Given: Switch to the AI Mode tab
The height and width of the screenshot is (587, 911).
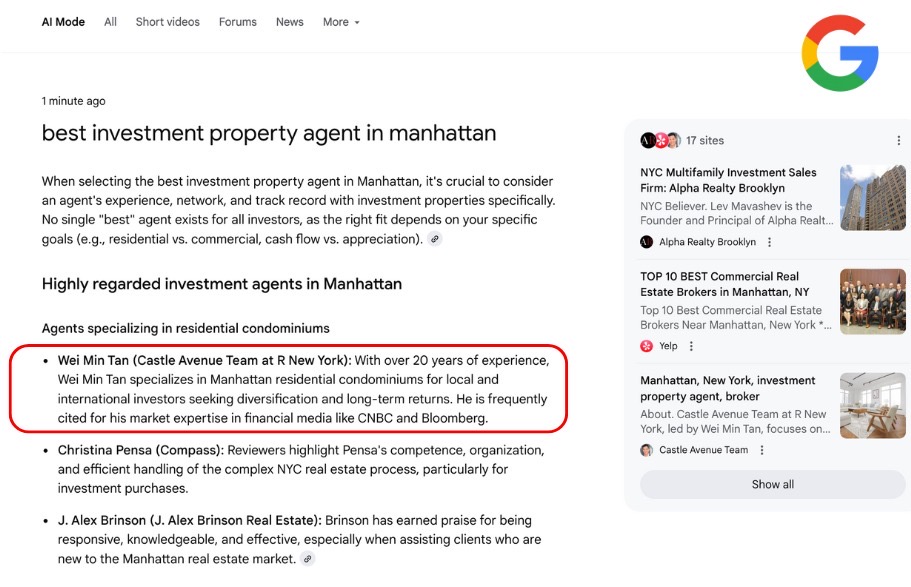Looking at the screenshot, I should click(63, 22).
